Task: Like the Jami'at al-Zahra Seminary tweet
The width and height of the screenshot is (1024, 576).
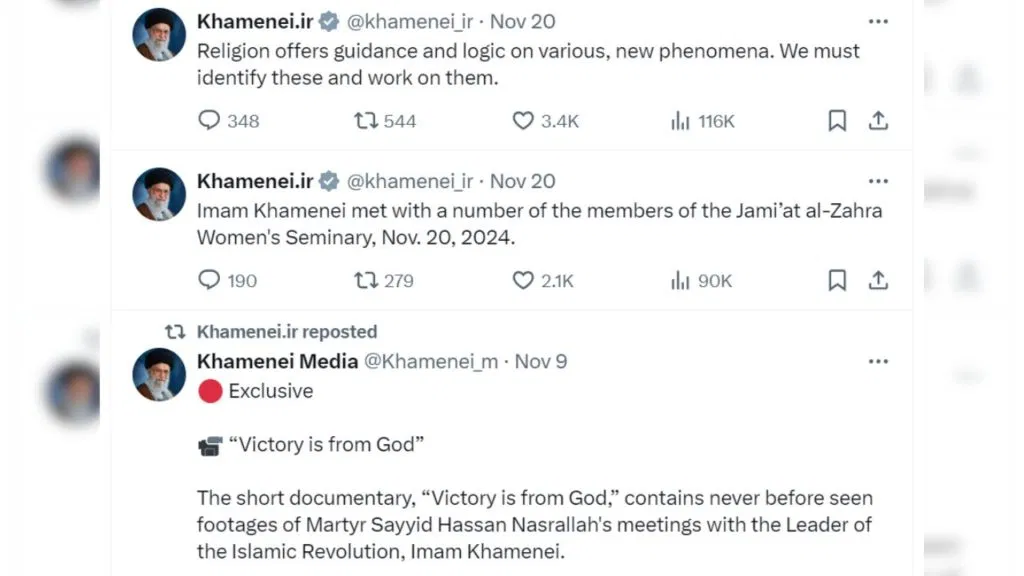Action: [523, 281]
